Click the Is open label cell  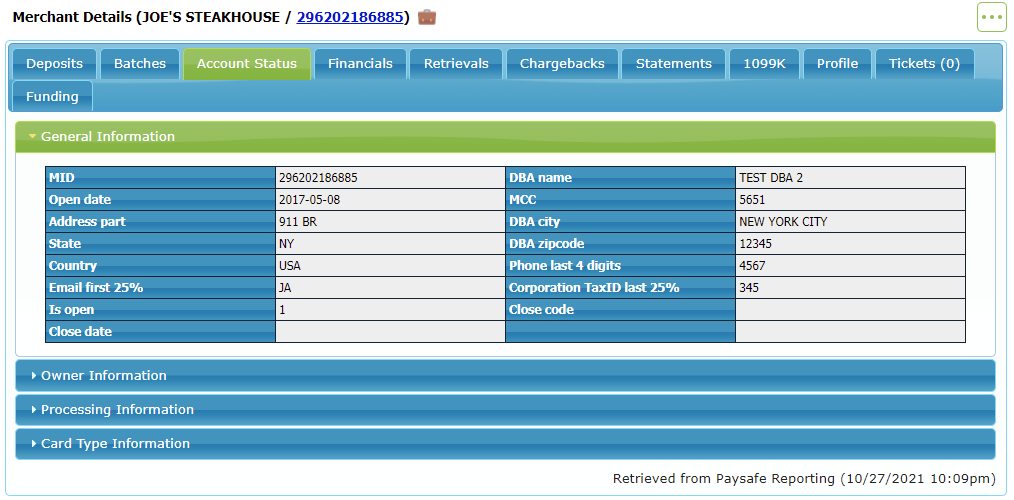(160, 310)
